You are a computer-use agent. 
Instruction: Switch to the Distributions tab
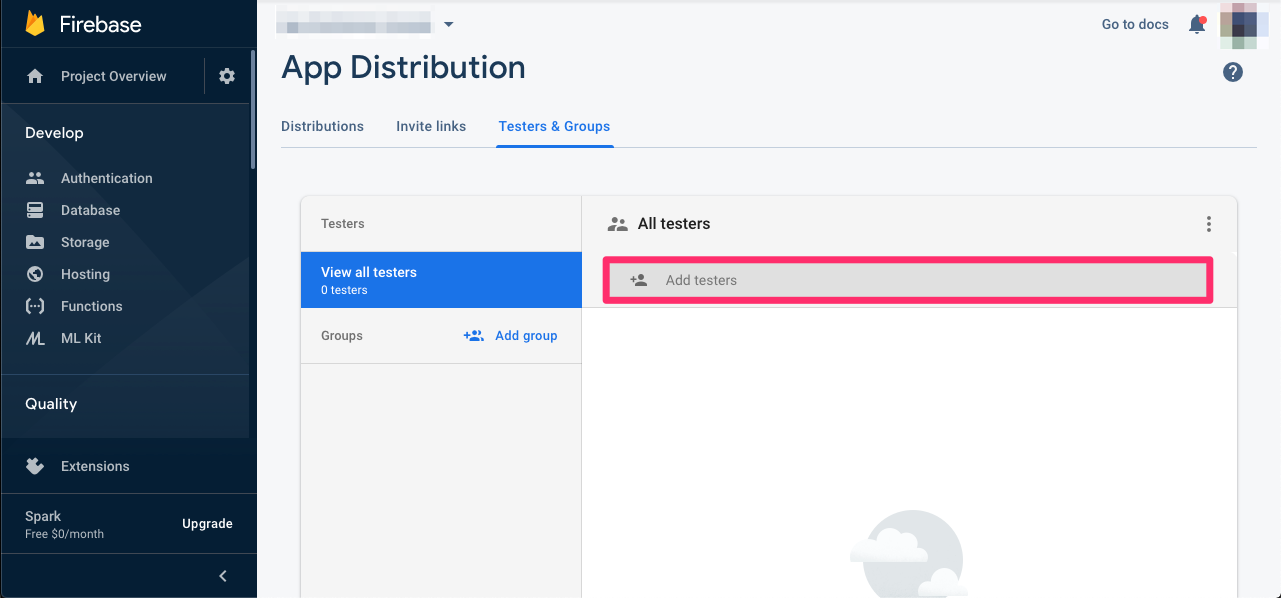tap(322, 126)
